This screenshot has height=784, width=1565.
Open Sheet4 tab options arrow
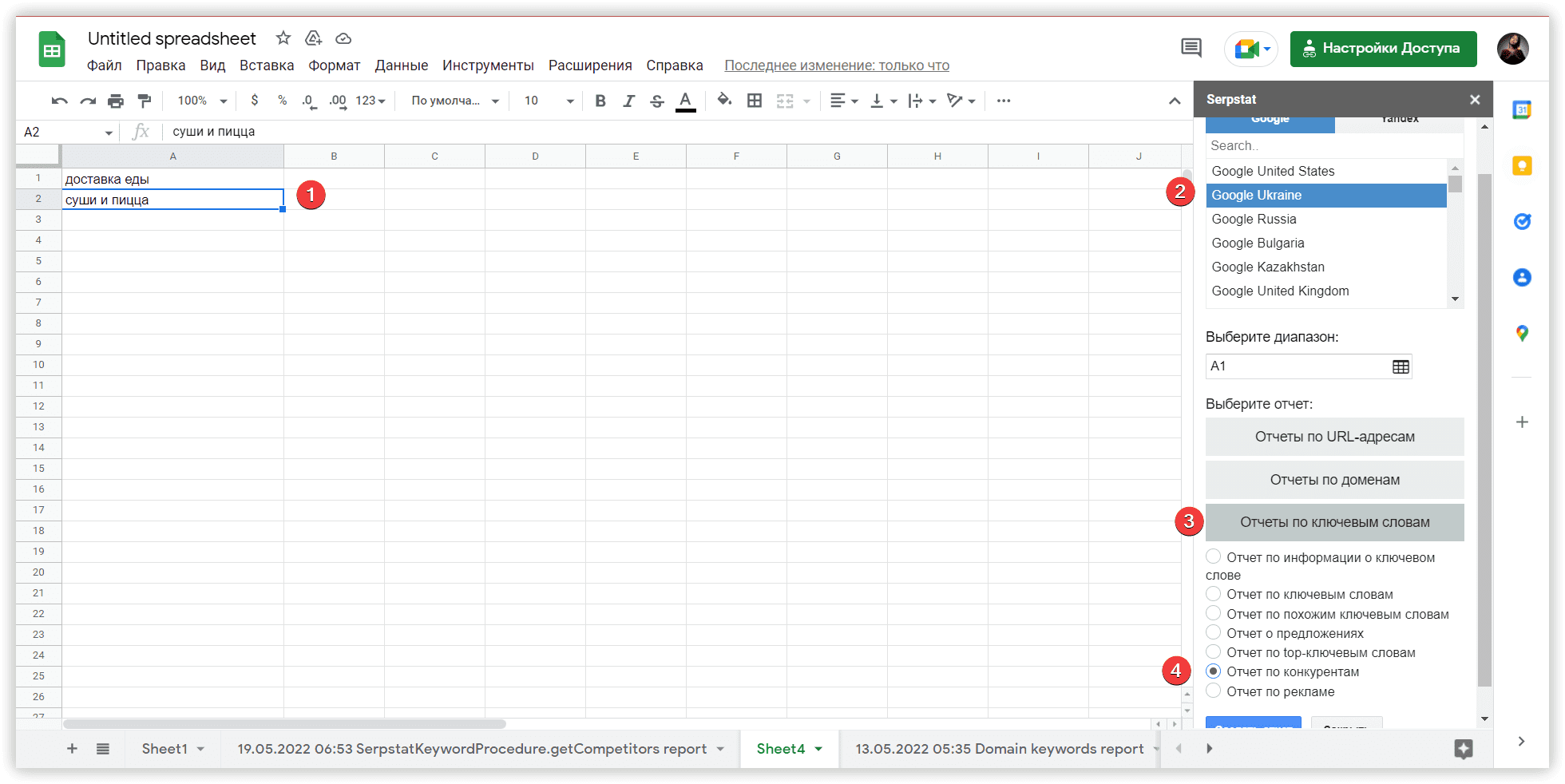pyautogui.click(x=818, y=749)
